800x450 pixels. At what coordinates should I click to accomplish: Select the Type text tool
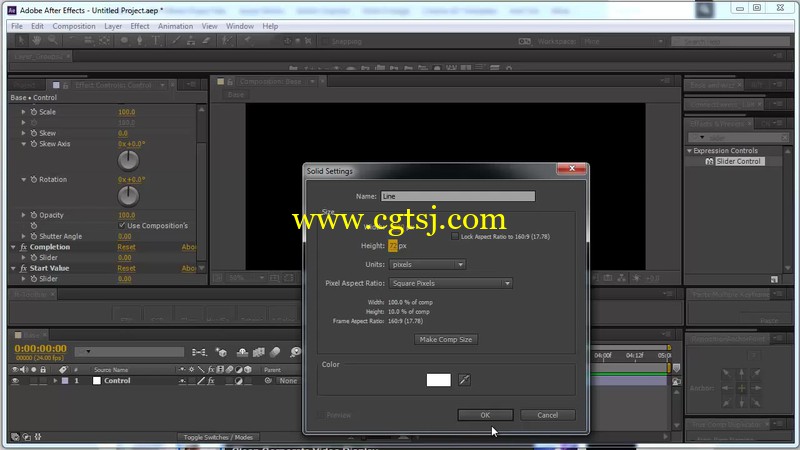[x=156, y=40]
